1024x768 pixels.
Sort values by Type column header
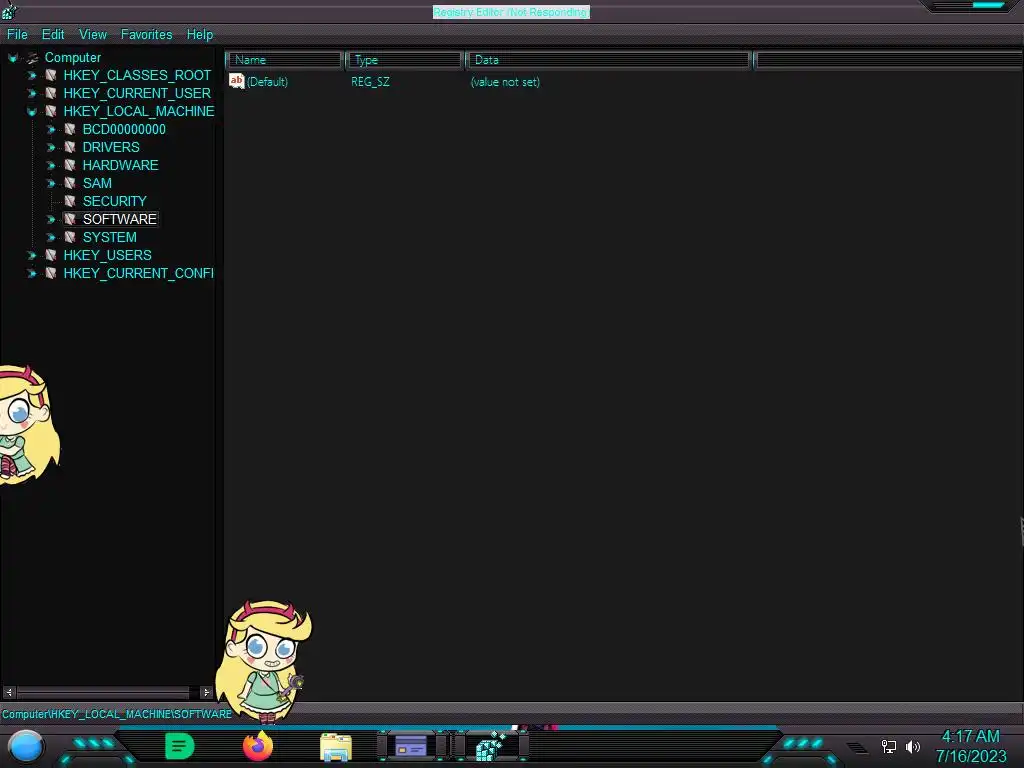pyautogui.click(x=405, y=60)
